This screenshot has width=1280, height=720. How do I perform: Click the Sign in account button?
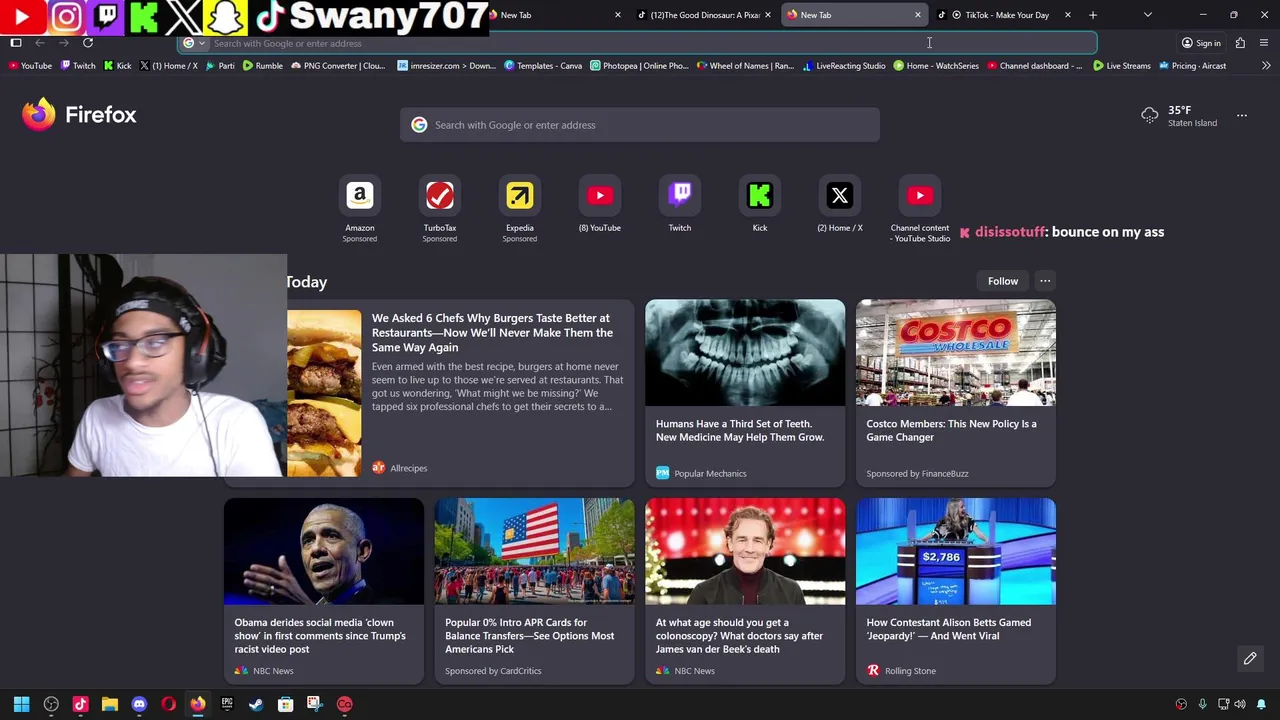1201,43
